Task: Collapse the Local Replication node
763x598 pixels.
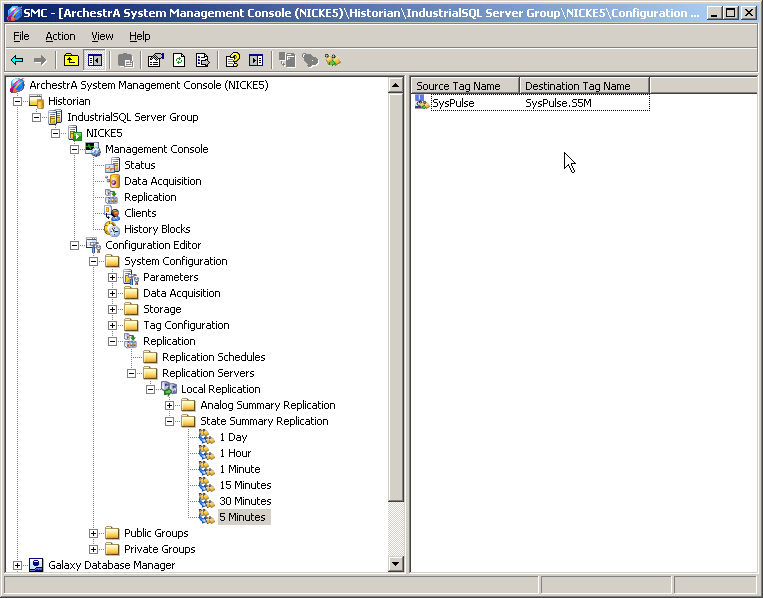Action: point(150,390)
